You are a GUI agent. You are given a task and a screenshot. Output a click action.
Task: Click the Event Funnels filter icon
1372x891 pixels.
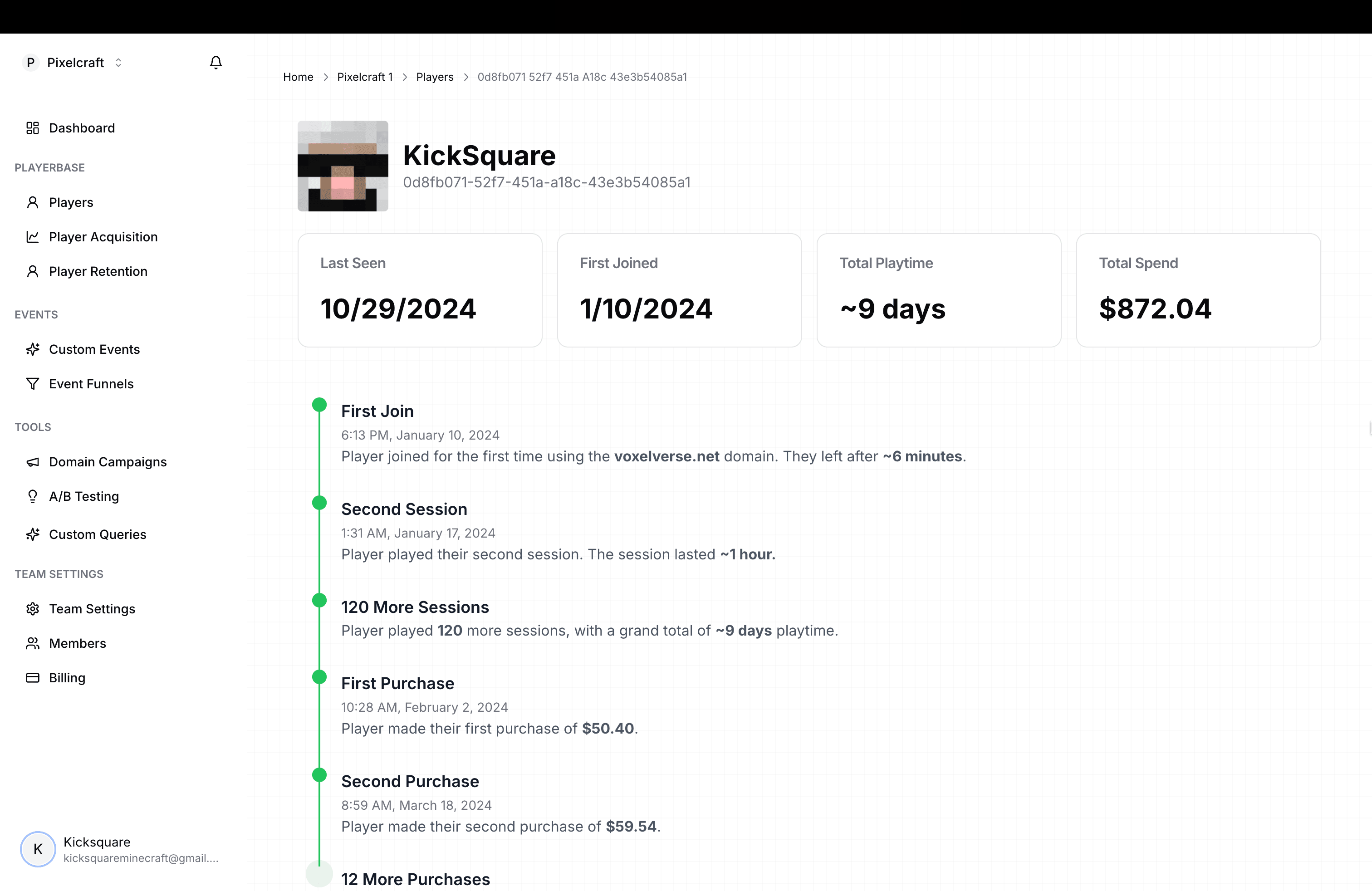pyautogui.click(x=33, y=384)
